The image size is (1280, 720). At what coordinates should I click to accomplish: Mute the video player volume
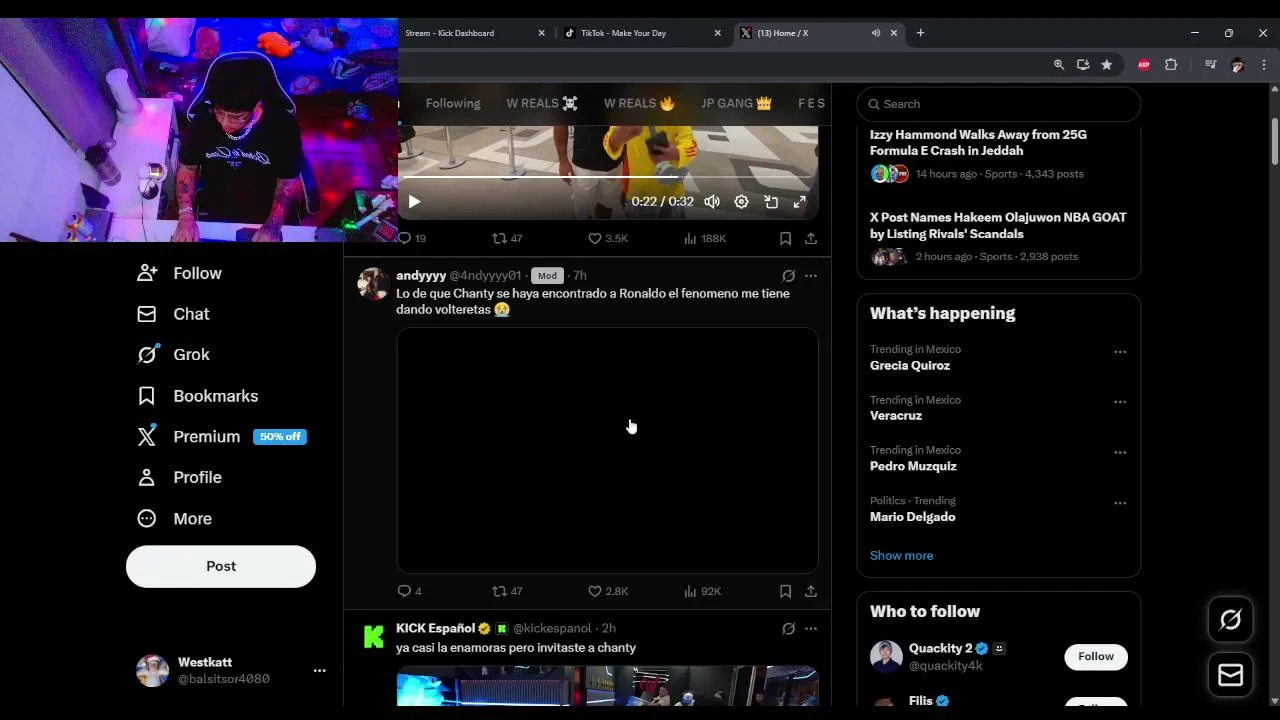712,202
